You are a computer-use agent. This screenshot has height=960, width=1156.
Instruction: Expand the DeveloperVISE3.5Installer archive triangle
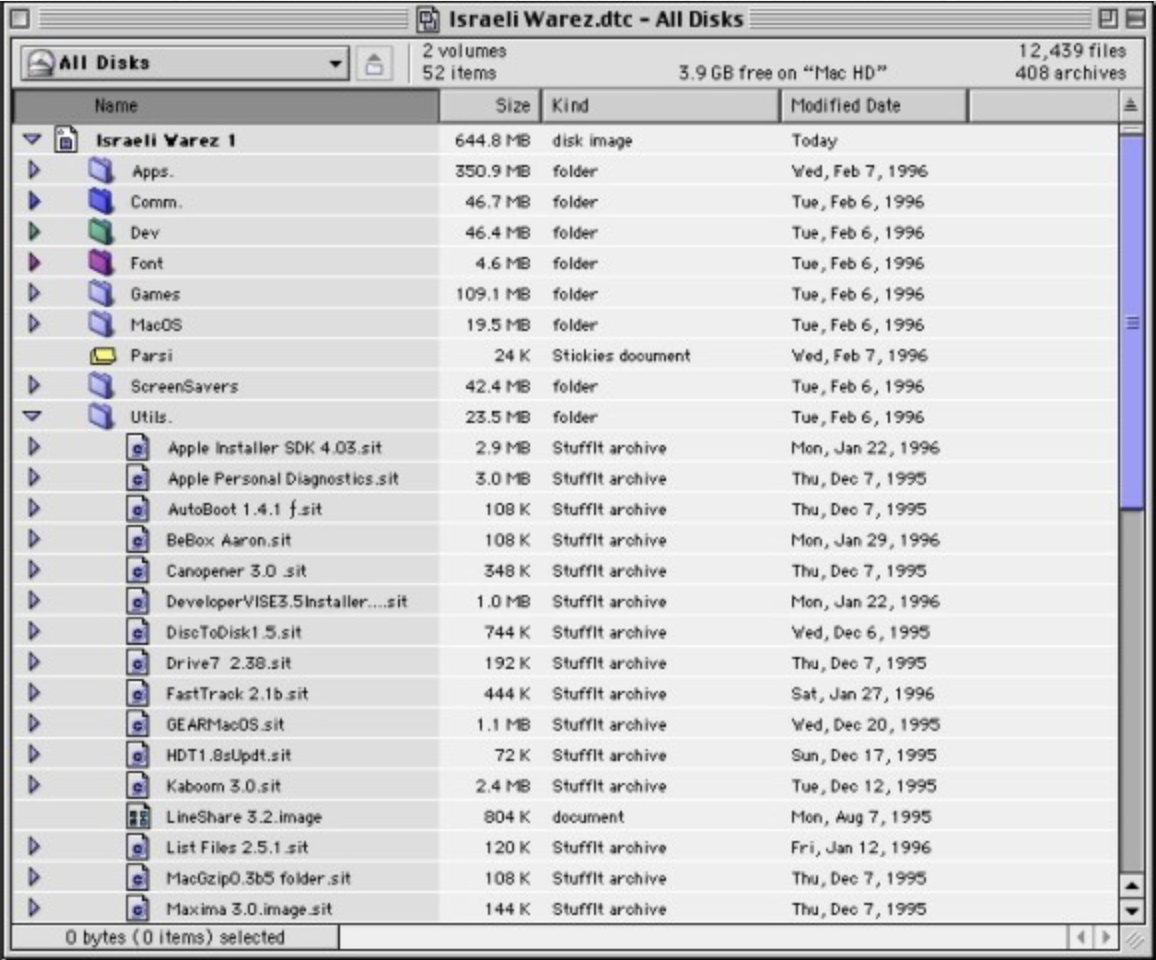(x=34, y=600)
